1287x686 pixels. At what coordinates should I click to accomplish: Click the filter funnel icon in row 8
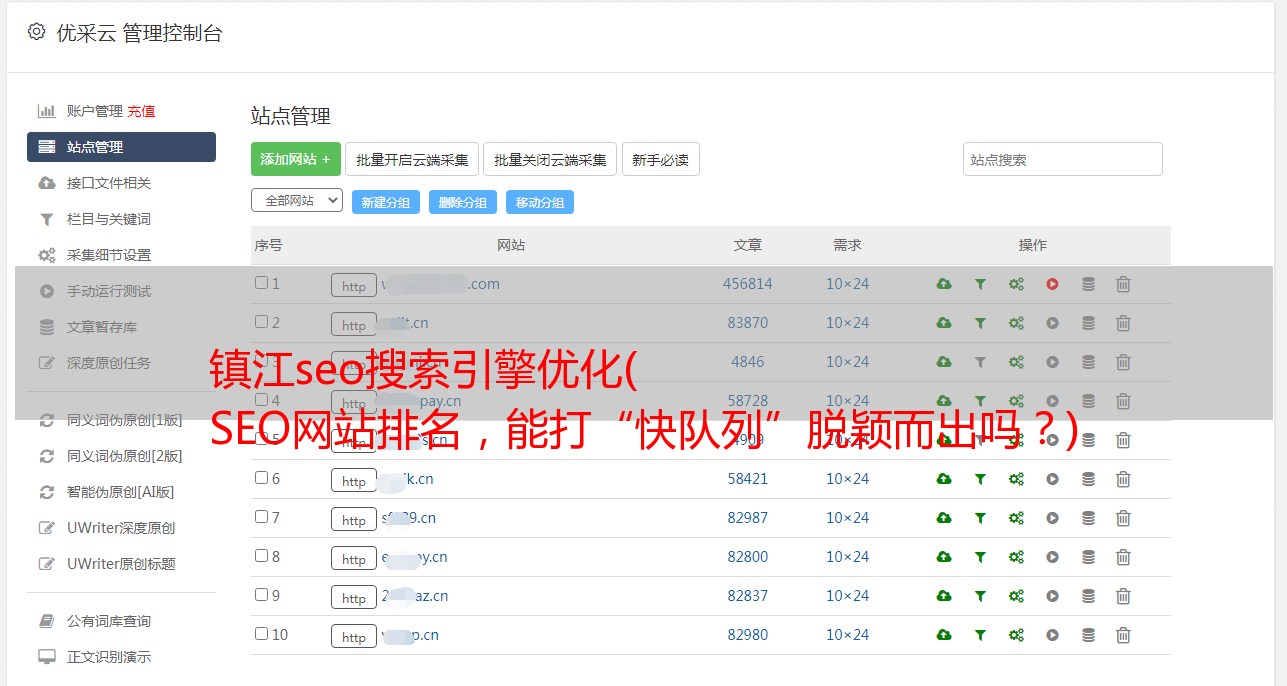tap(980, 557)
